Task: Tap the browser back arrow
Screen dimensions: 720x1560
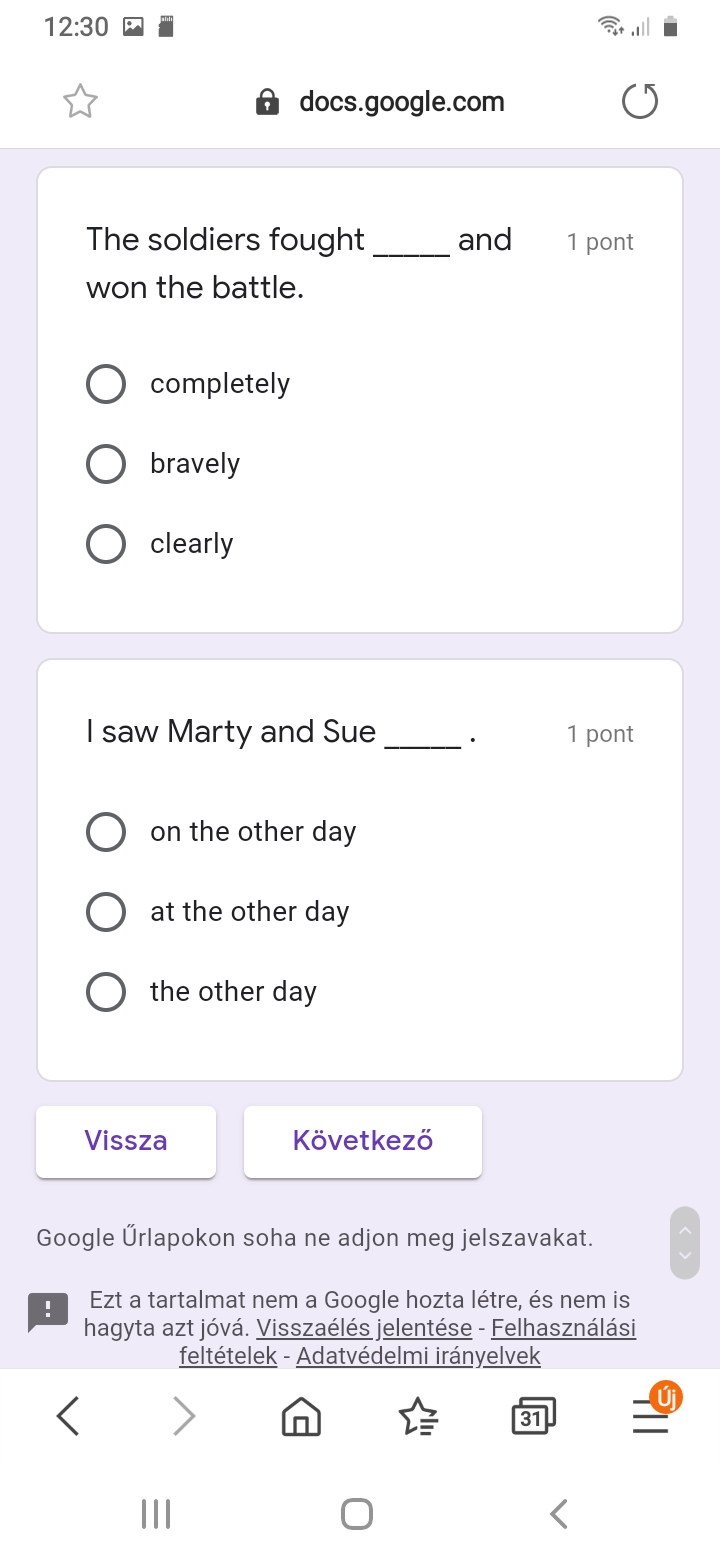Action: [68, 1416]
